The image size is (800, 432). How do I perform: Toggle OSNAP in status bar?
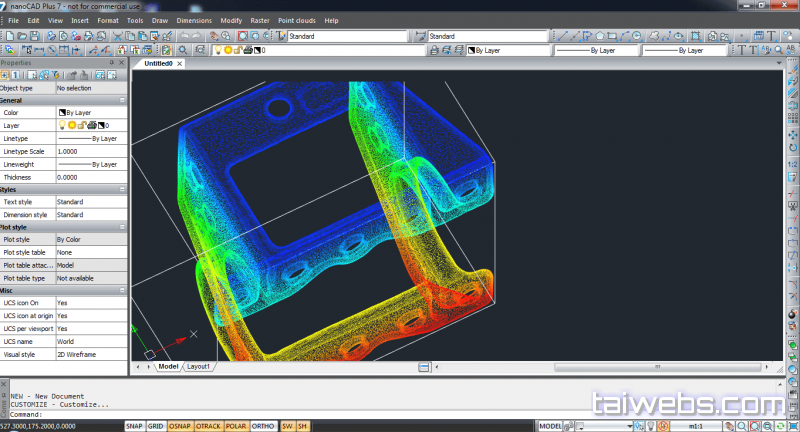181,426
